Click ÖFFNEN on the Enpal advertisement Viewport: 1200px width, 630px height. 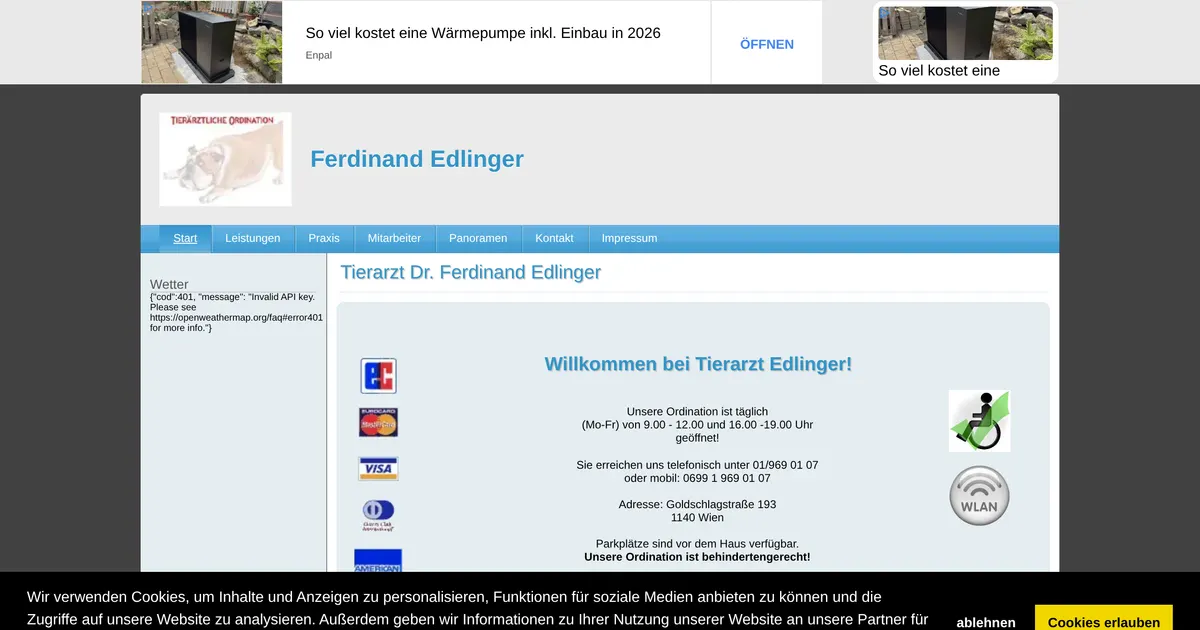766,43
